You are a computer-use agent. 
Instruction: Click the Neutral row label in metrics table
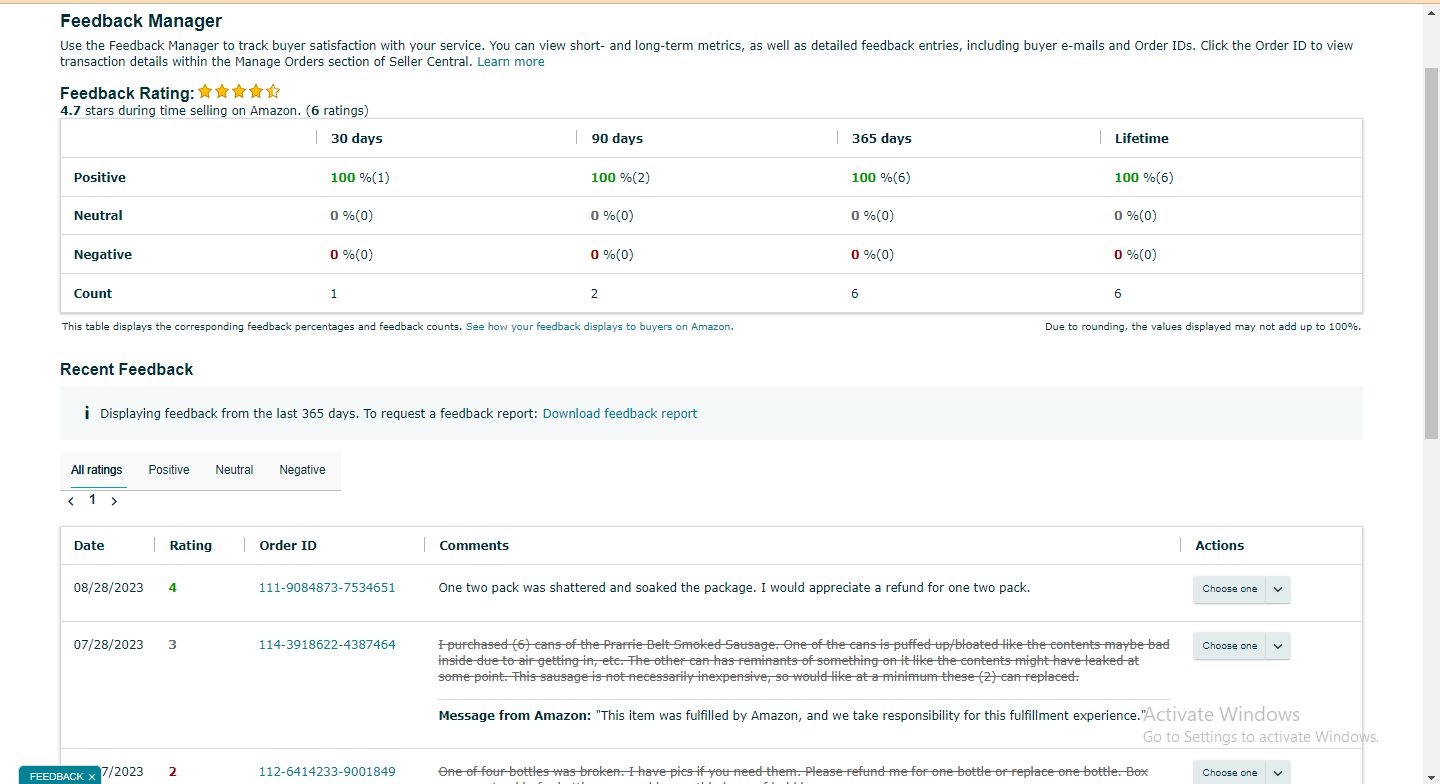[98, 216]
